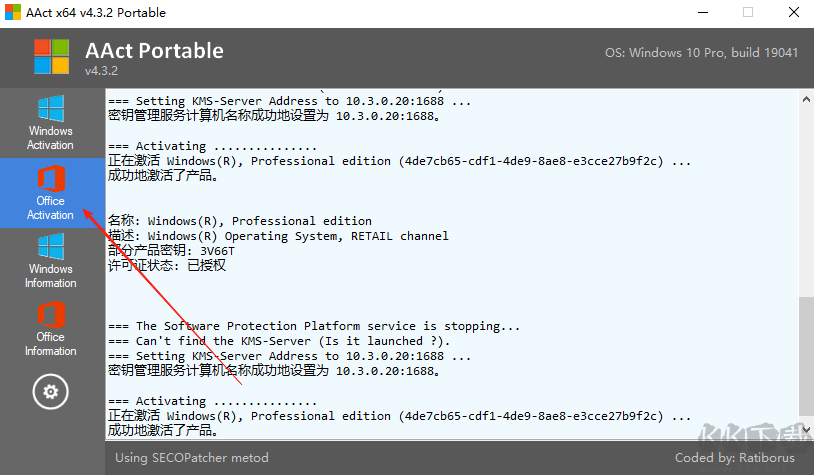814x475 pixels.
Task: Click the 'RETAIL channel' description line
Action: (278, 236)
